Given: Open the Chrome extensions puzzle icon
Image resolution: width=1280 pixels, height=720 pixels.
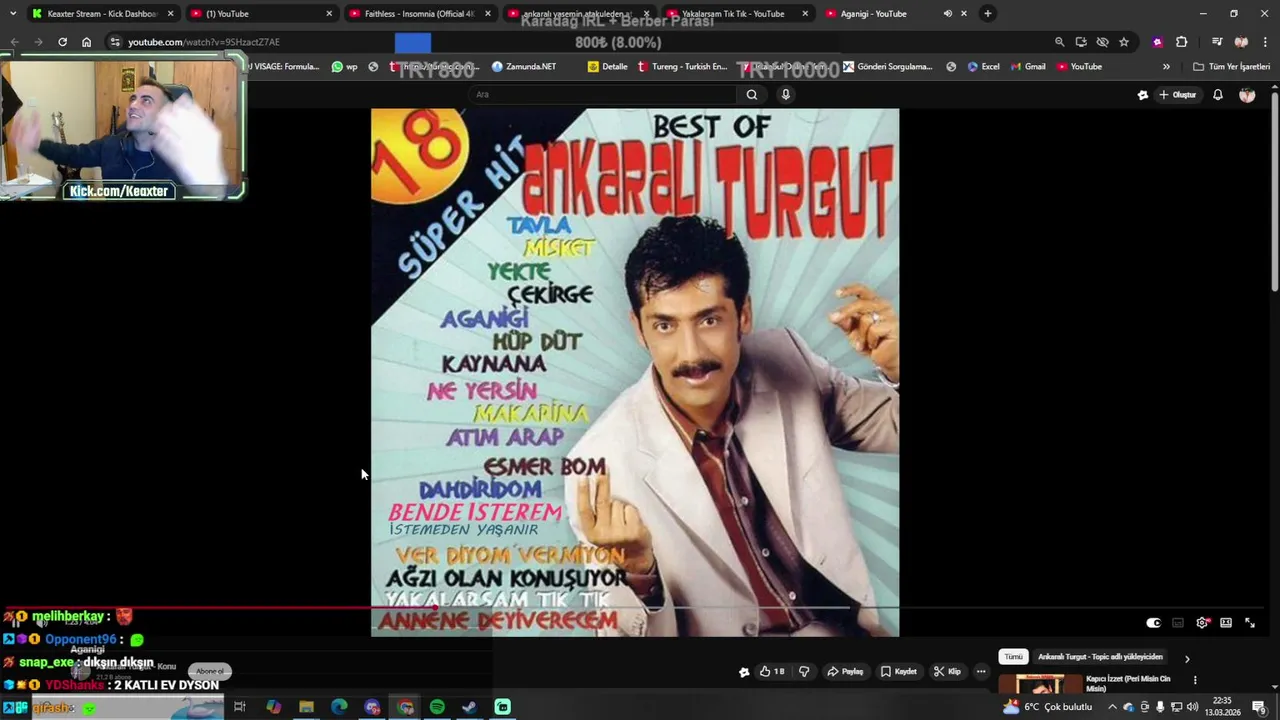Looking at the screenshot, I should tap(1181, 42).
